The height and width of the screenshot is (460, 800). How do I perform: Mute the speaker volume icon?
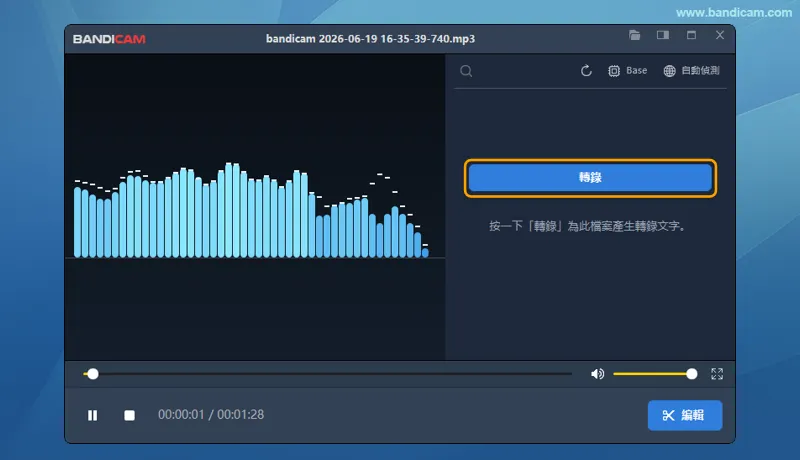click(597, 374)
